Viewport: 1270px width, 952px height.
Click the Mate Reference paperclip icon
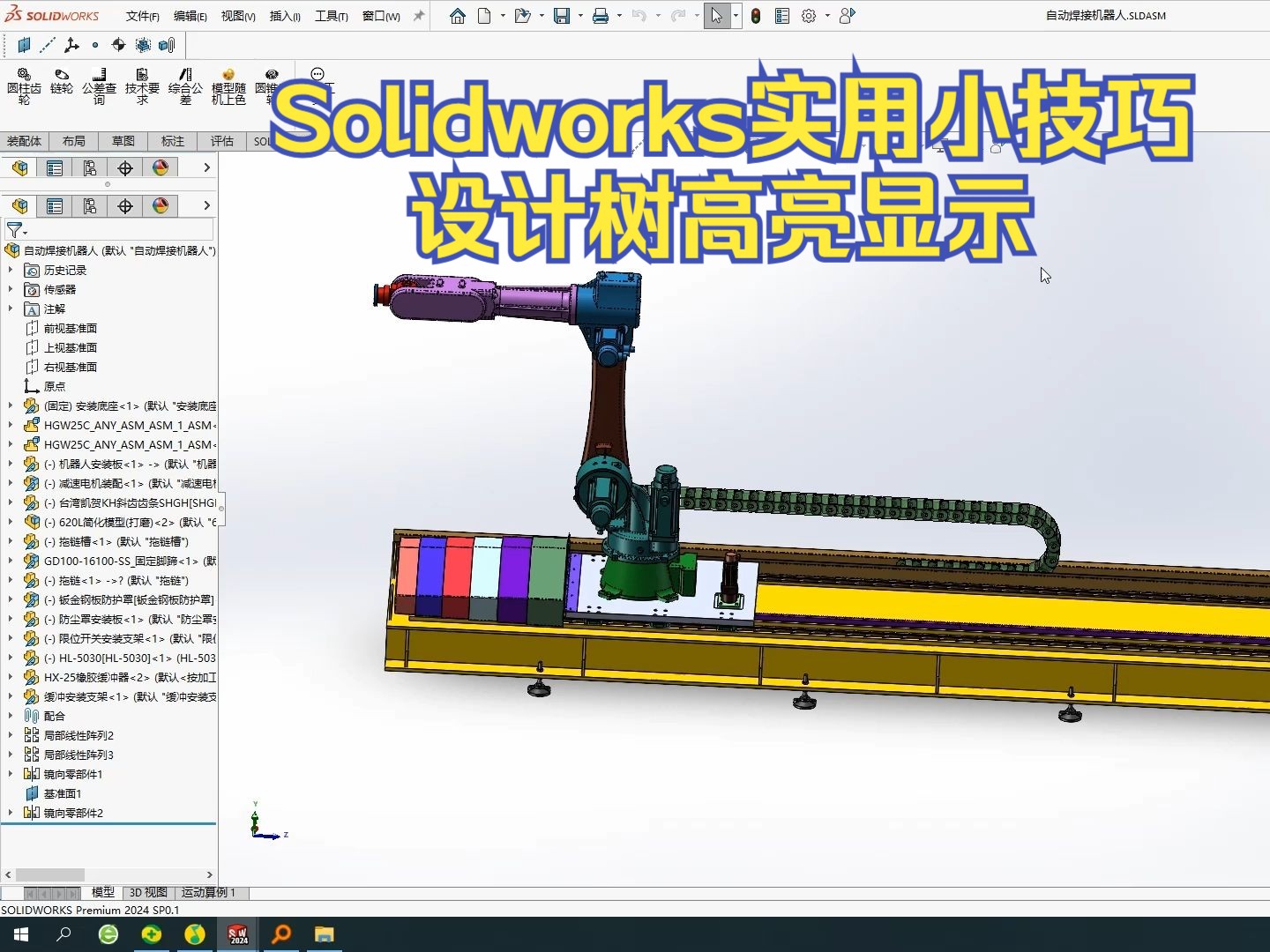click(x=167, y=45)
